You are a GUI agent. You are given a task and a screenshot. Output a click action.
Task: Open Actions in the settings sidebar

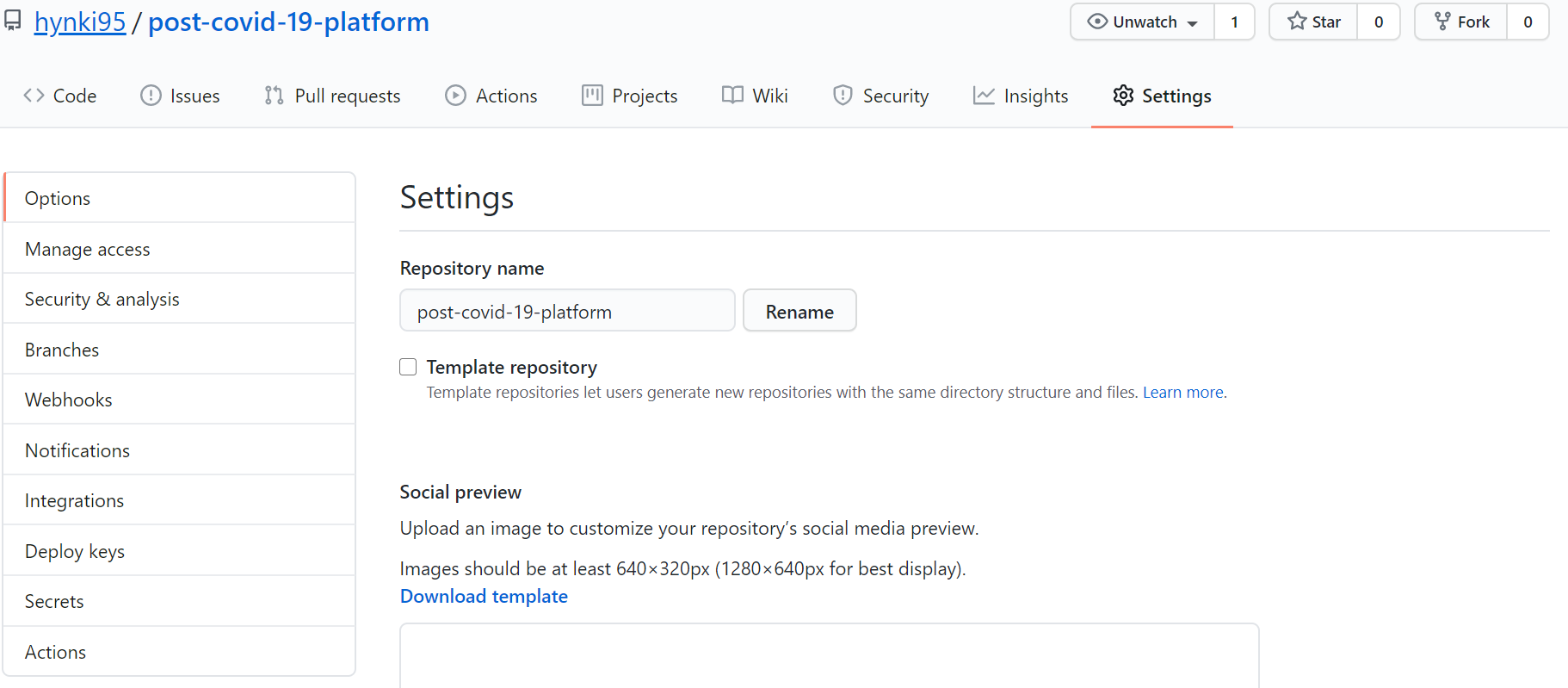179,652
